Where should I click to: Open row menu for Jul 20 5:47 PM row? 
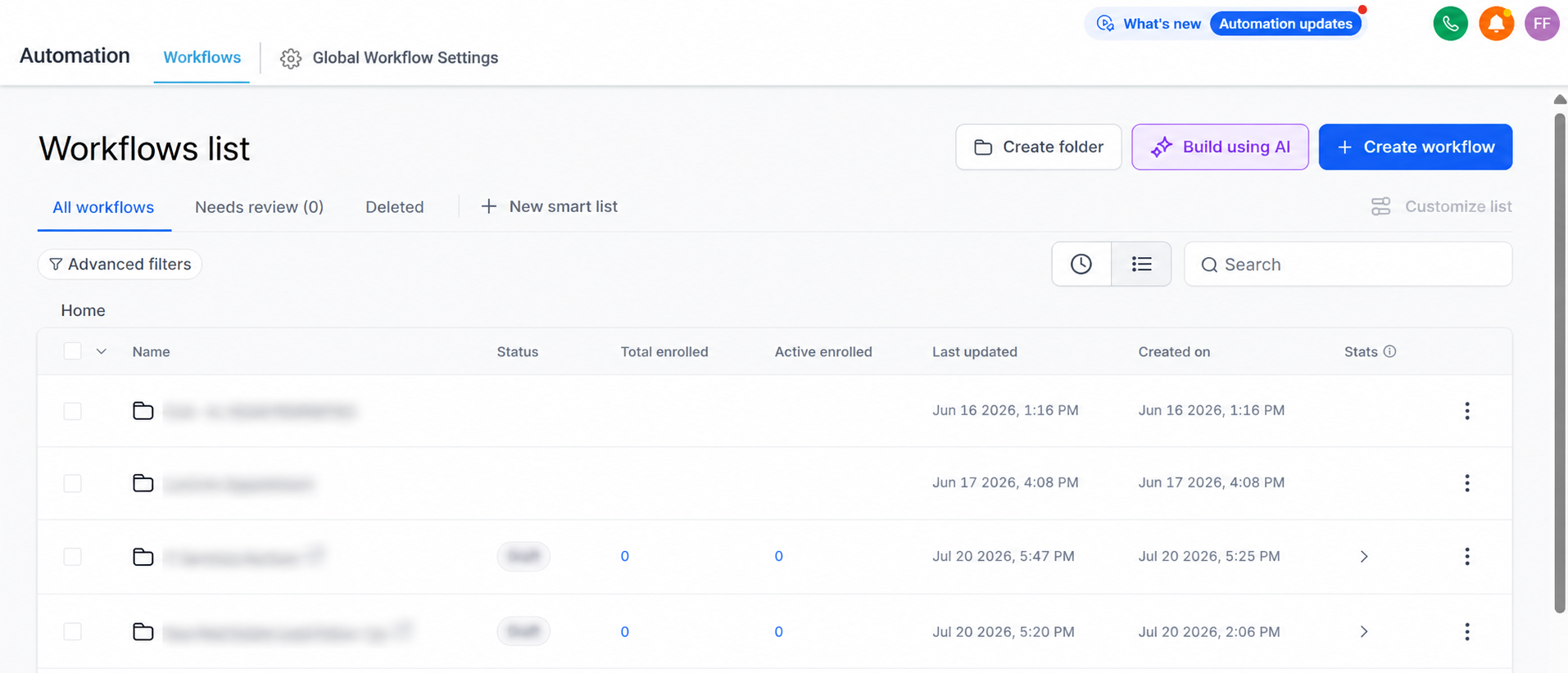(x=1466, y=557)
